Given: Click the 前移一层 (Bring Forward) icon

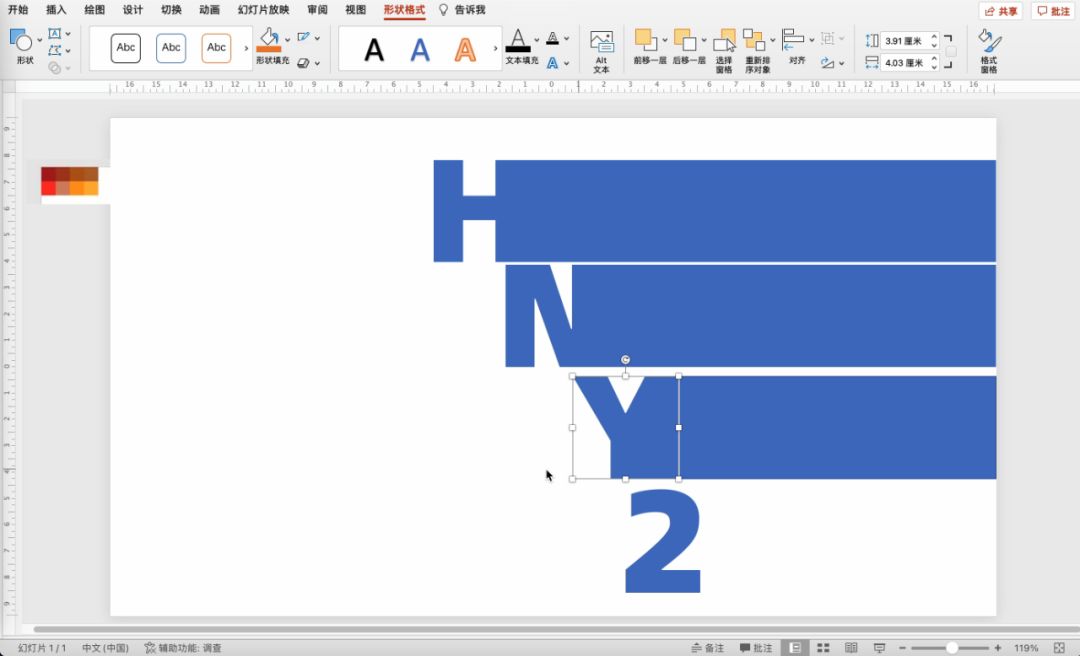Looking at the screenshot, I should point(646,40).
